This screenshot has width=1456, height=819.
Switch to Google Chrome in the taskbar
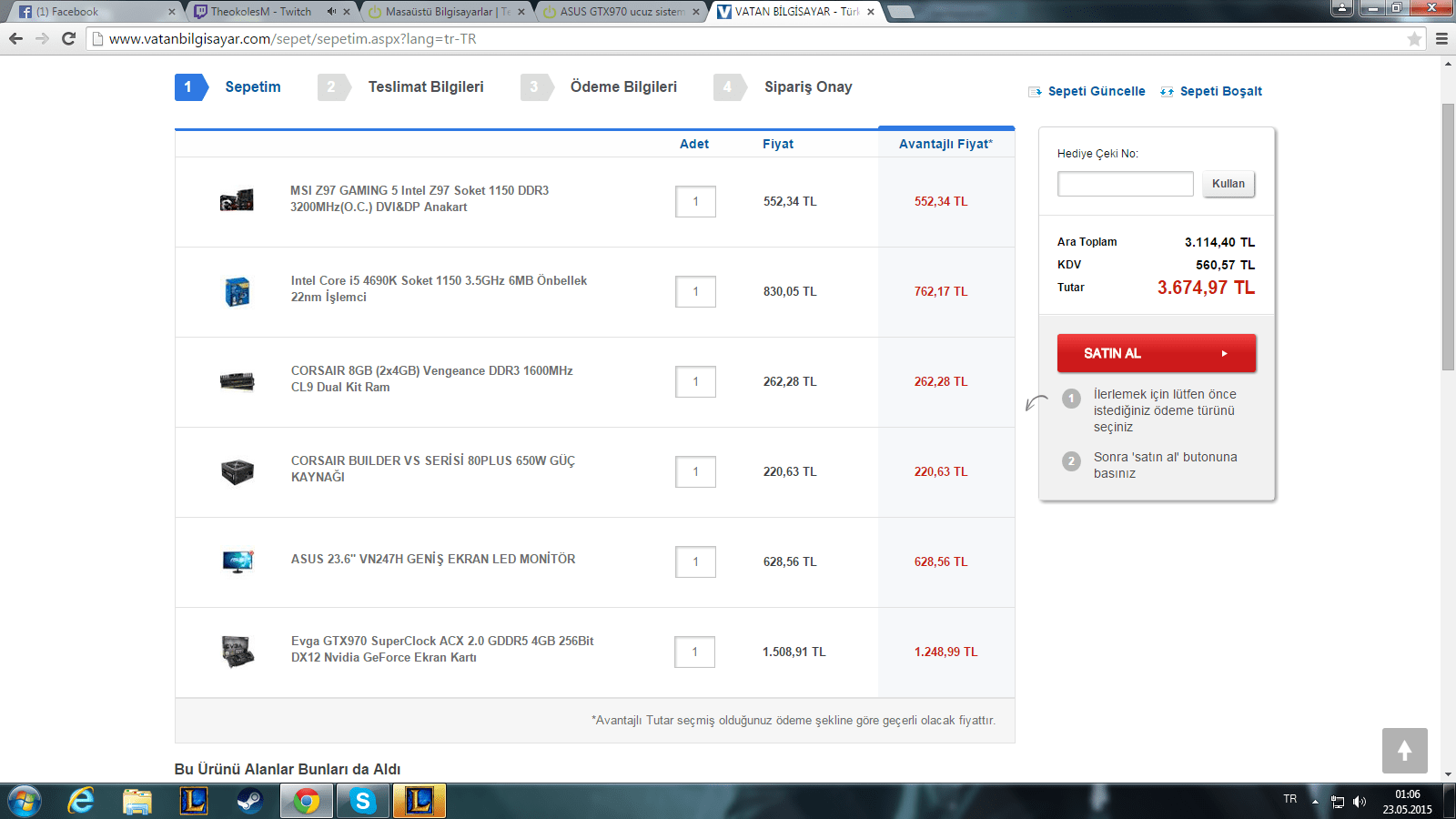point(307,802)
